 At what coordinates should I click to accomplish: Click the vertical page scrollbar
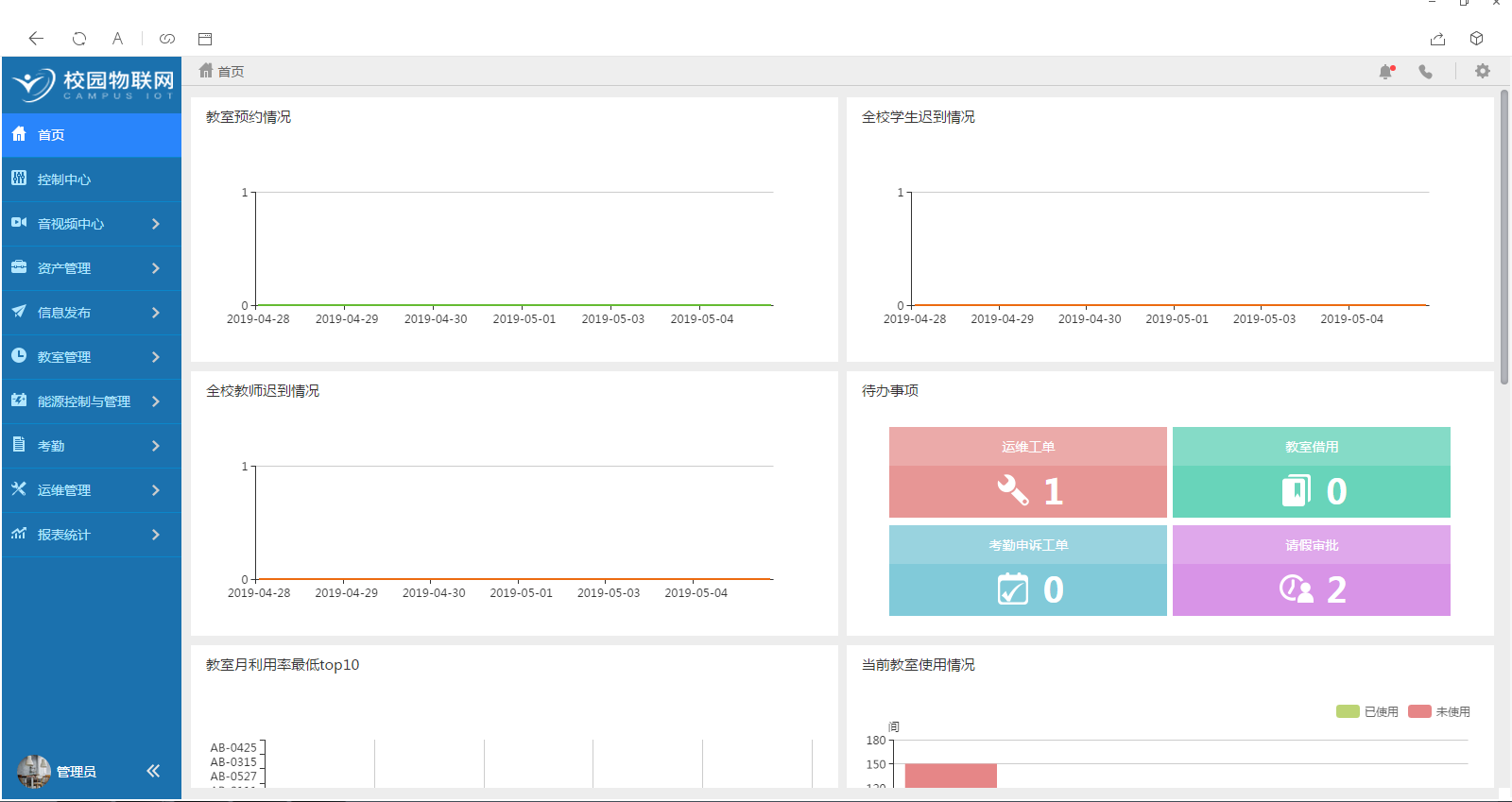[x=1503, y=236]
